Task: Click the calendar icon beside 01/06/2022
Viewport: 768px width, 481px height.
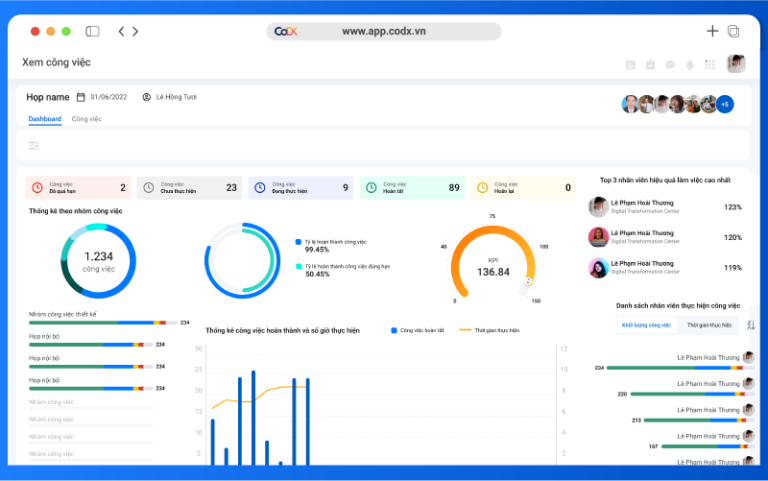Action: click(x=81, y=97)
